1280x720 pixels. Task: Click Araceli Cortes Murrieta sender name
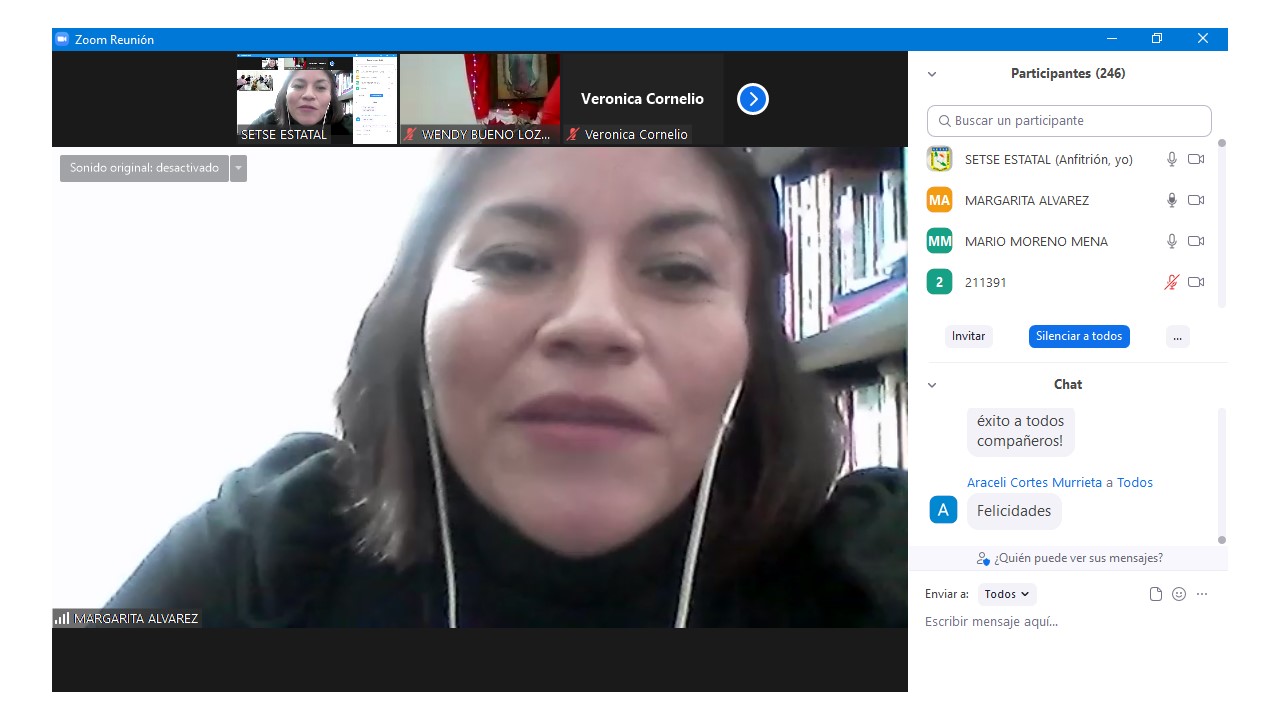1034,482
